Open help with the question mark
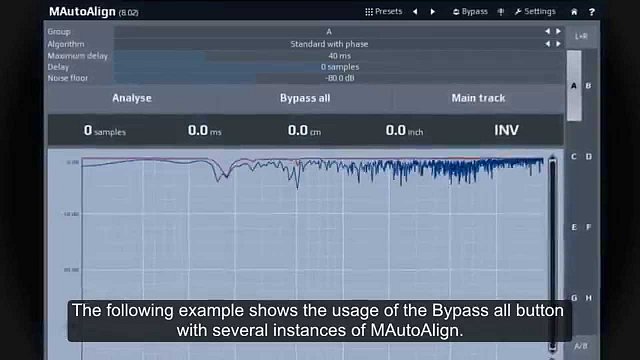Image resolution: width=640 pixels, height=360 pixels. [x=592, y=12]
